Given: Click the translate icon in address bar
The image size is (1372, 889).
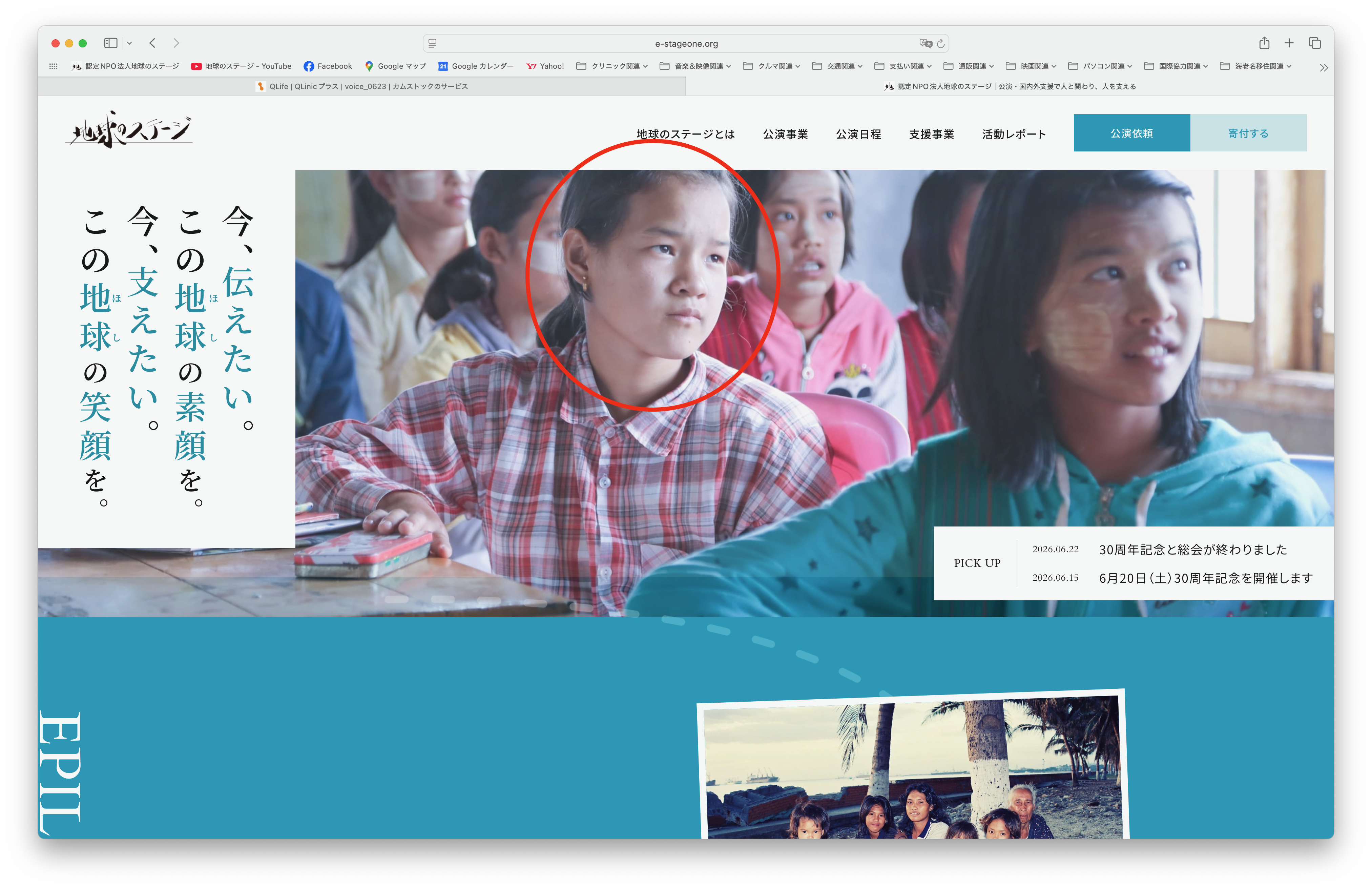Looking at the screenshot, I should click(x=925, y=43).
